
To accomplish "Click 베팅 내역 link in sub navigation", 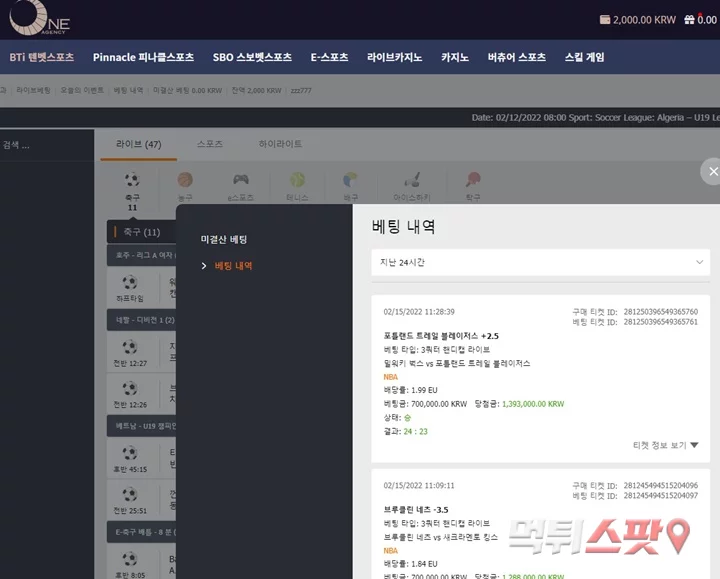I will [x=128, y=90].
